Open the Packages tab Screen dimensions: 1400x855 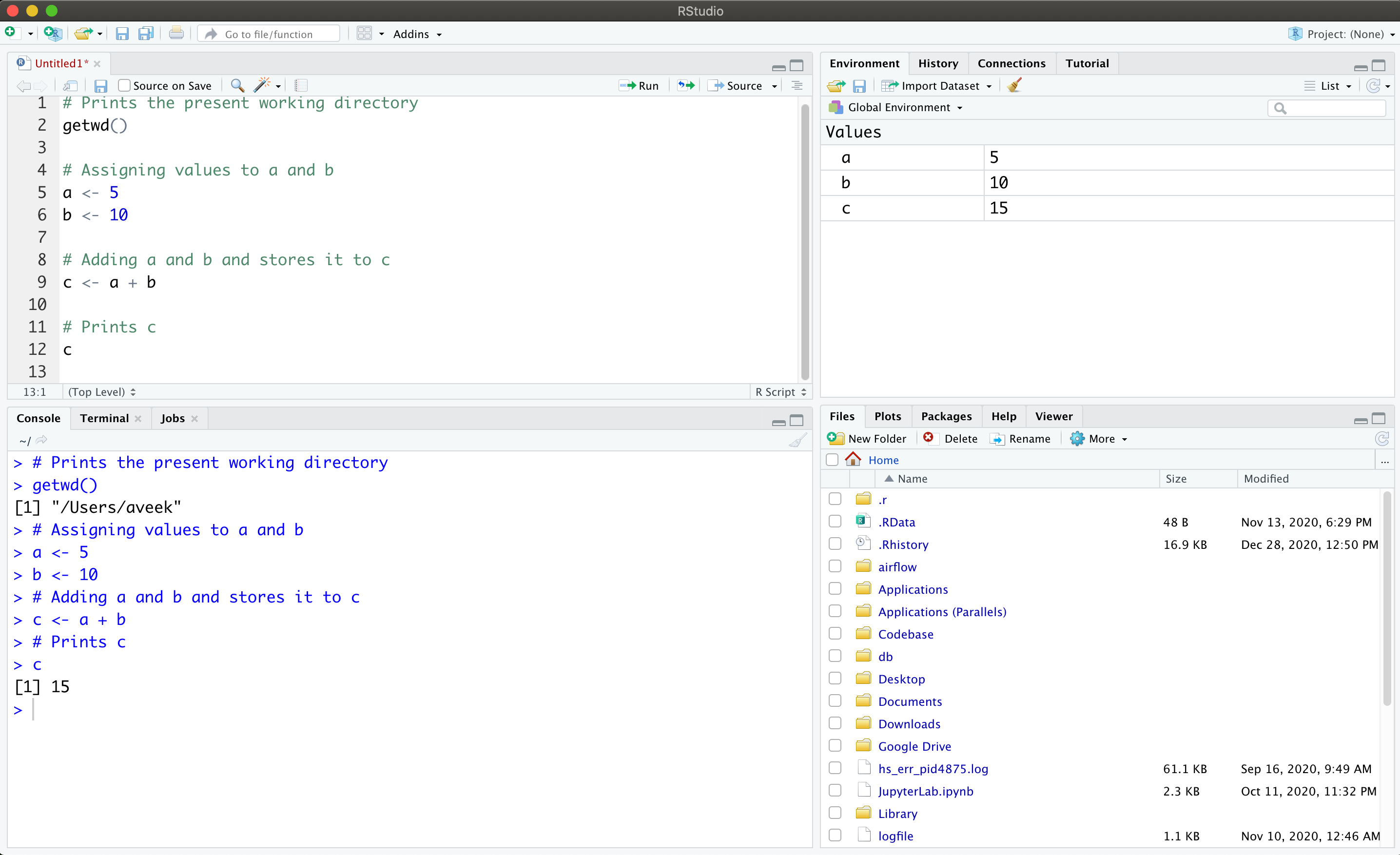click(x=946, y=416)
